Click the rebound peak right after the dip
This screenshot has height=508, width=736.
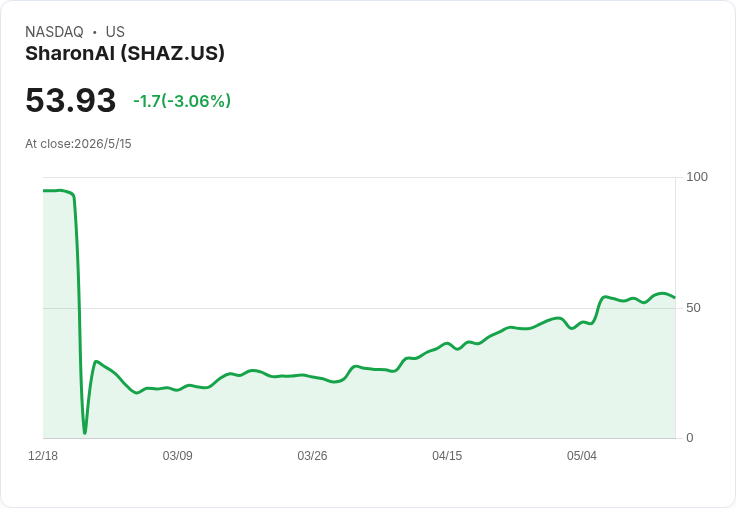pos(96,362)
